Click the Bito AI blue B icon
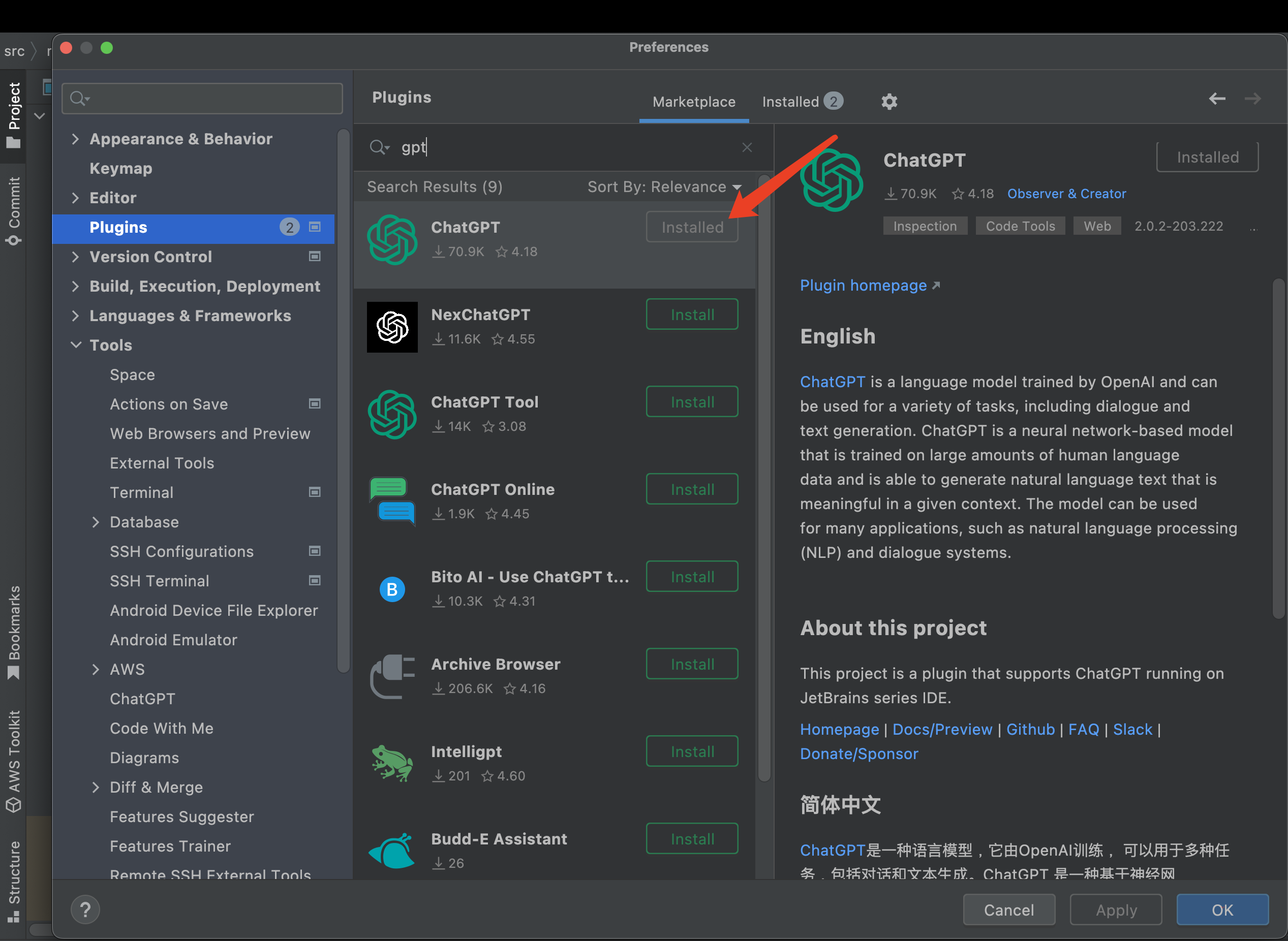Screen dimensions: 1288x941 tap(392, 589)
